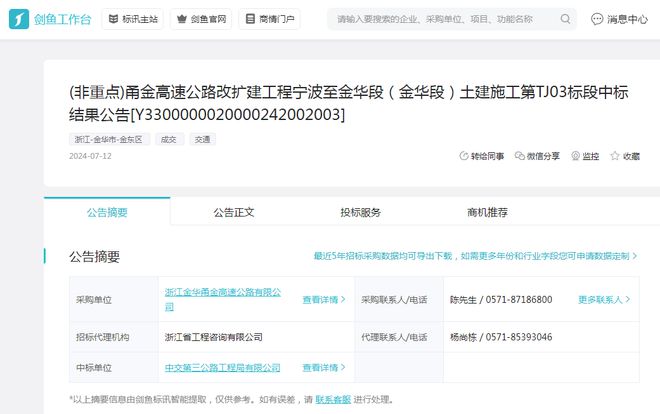Open 商情门户 from the top bar

click(269, 19)
